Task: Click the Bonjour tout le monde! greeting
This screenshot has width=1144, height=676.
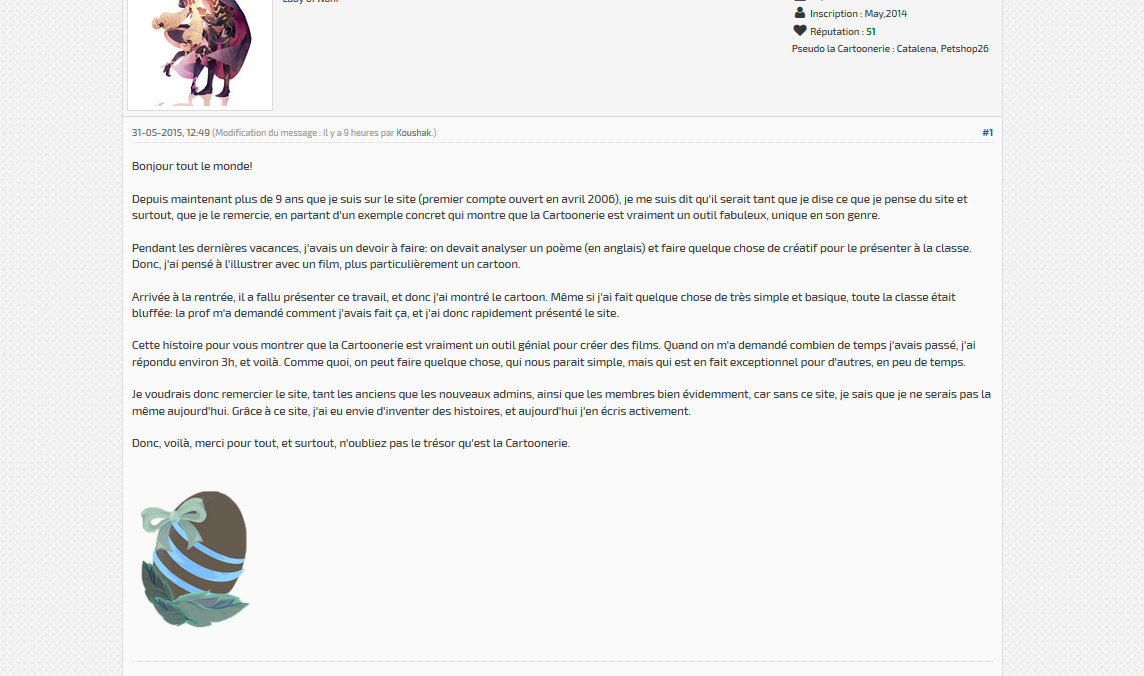Action: [x=192, y=166]
